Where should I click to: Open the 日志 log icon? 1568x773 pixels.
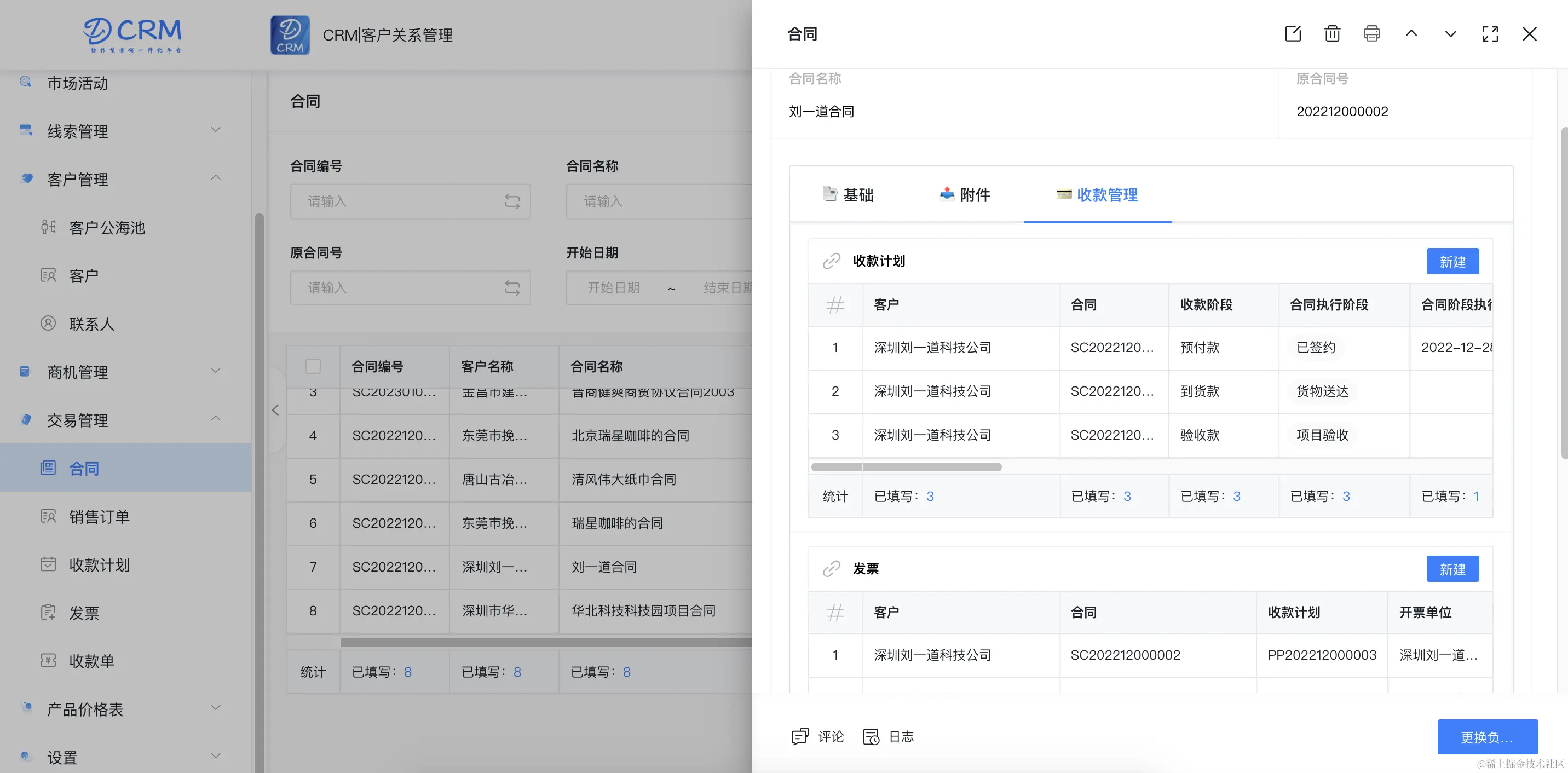871,736
